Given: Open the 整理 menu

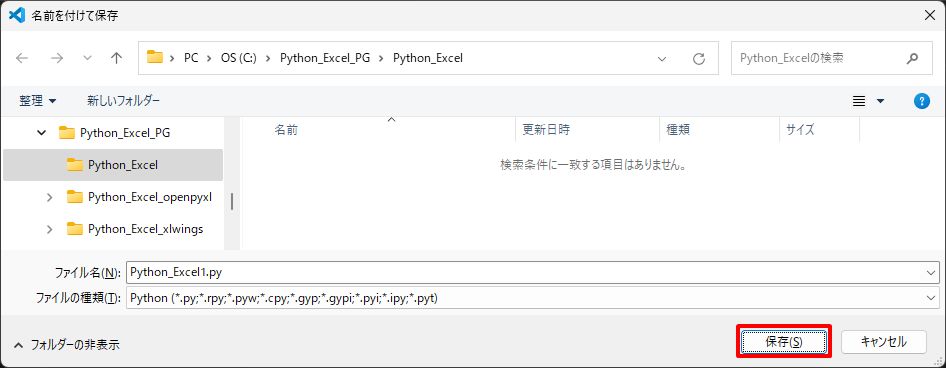Looking at the screenshot, I should pyautogui.click(x=38, y=101).
